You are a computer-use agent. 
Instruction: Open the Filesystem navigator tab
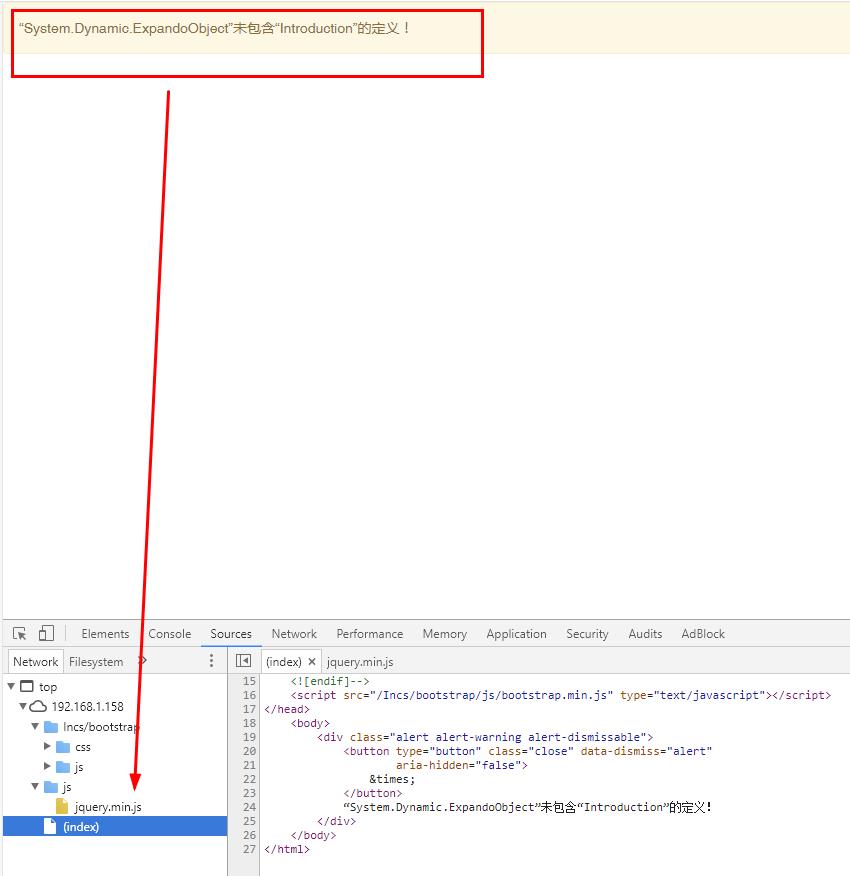coord(96,662)
